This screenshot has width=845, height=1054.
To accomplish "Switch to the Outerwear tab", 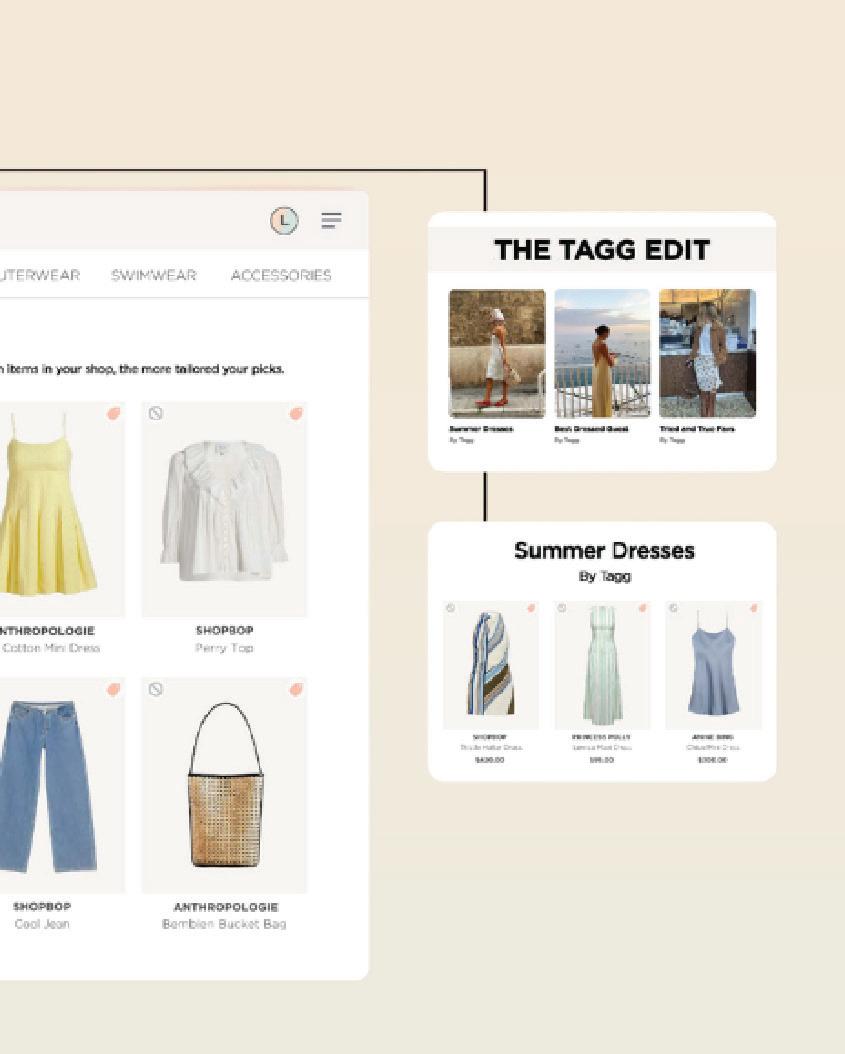I will [x=40, y=275].
